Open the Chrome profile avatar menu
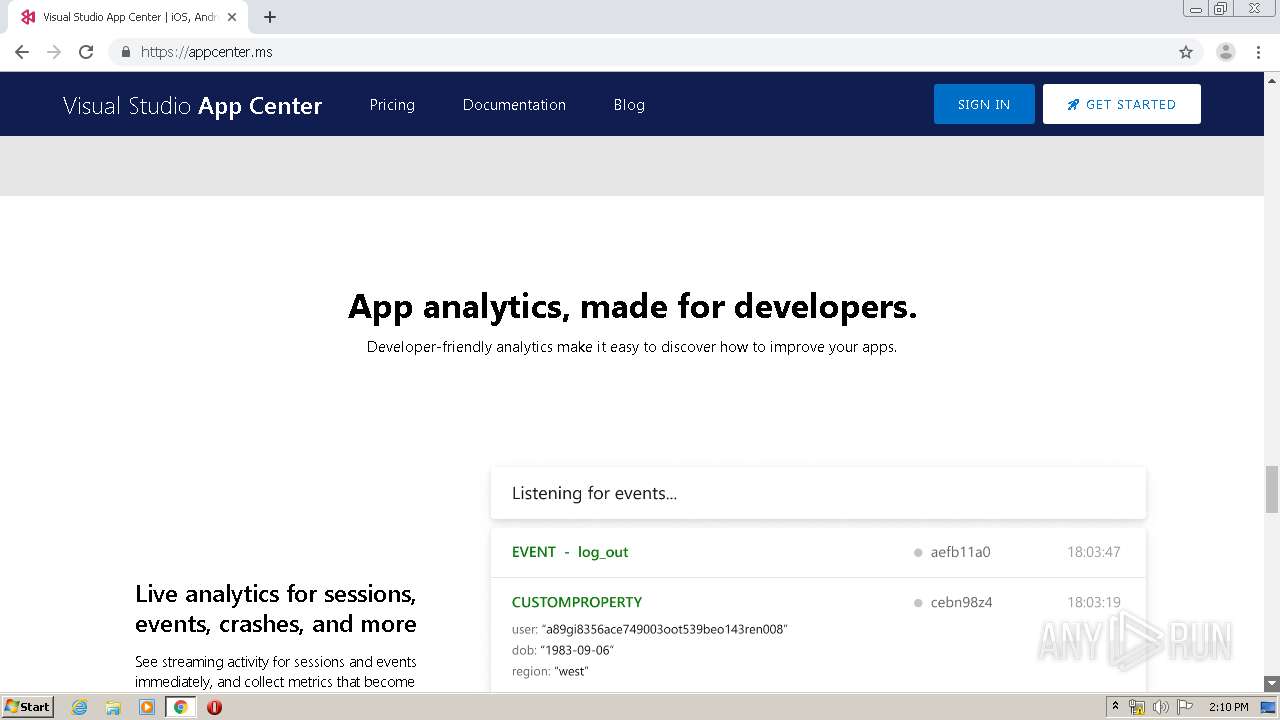Screen dimensions: 1280x720 tap(1225, 52)
